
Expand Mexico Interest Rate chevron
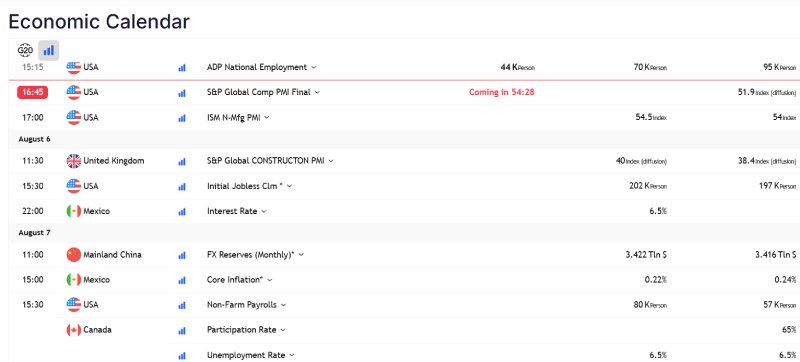pyautogui.click(x=264, y=211)
